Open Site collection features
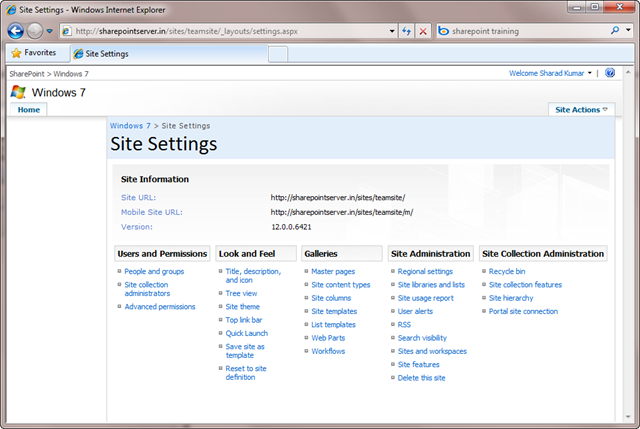This screenshot has height=429, width=640. pyautogui.click(x=525, y=285)
